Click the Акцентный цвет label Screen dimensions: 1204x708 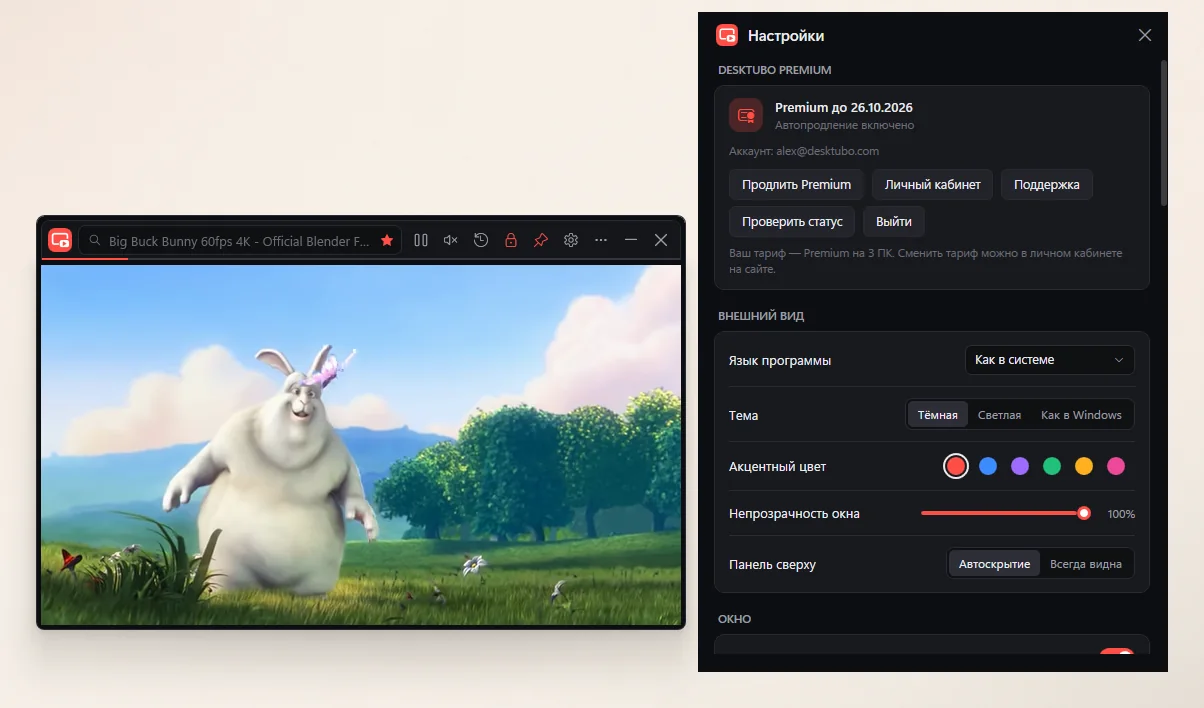[778, 467]
